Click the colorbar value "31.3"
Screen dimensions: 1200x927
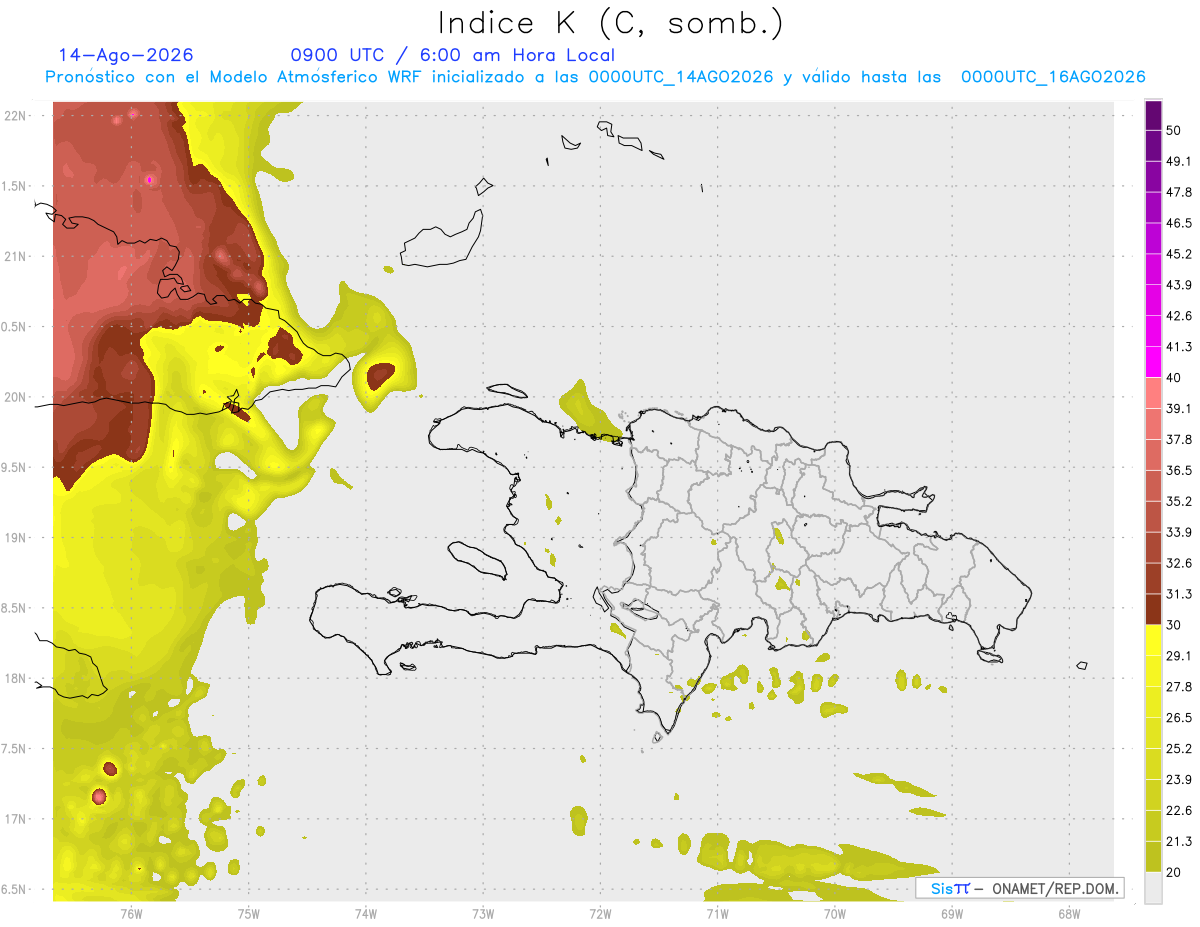(1179, 594)
